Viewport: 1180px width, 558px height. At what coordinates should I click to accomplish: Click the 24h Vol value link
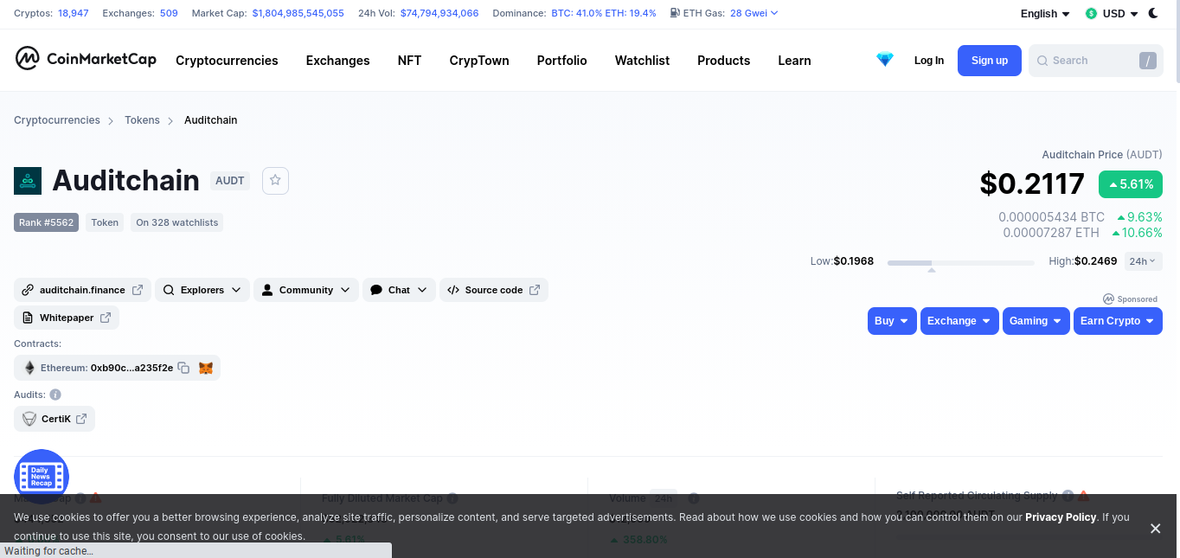[439, 13]
